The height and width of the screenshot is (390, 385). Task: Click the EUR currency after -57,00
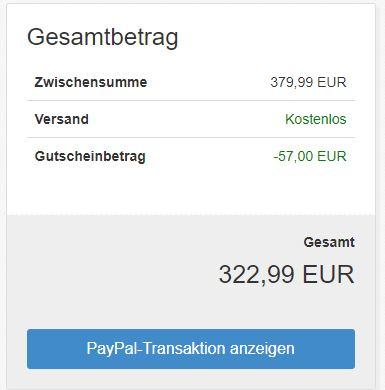click(332, 156)
